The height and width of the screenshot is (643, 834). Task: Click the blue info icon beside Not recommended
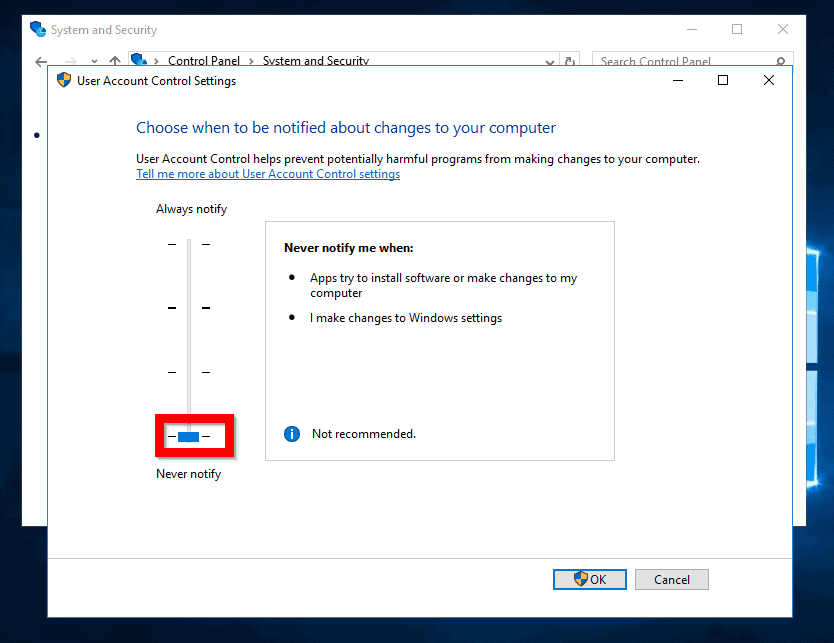[291, 433]
